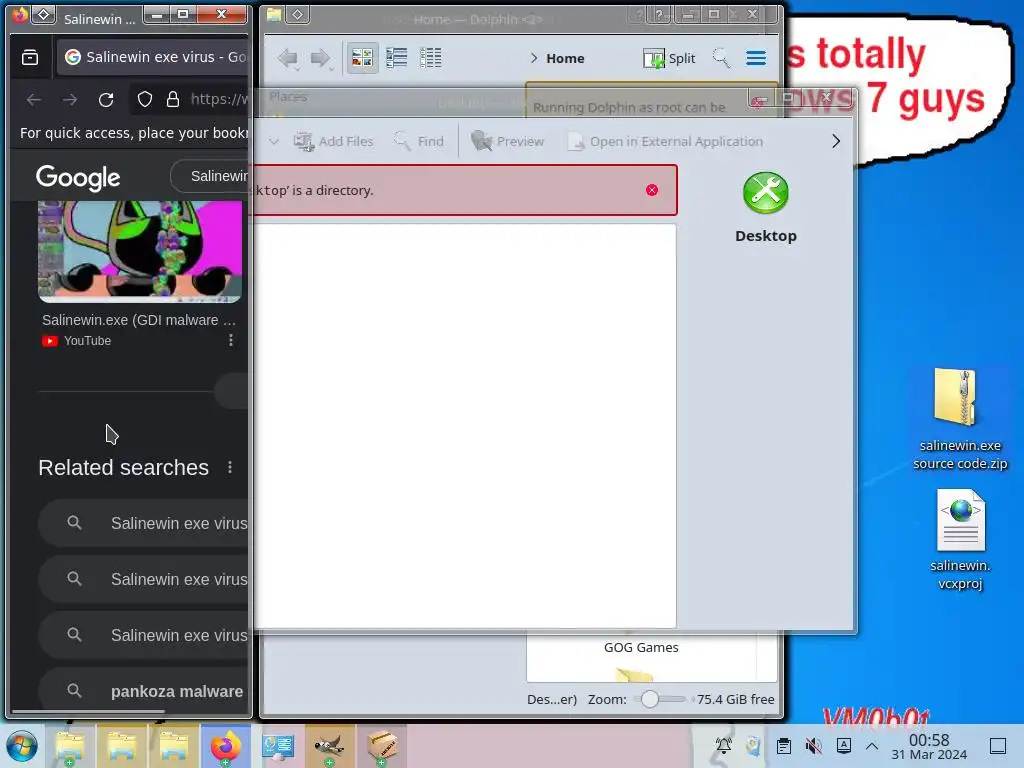Expand Dolphin breadcrumb chevron before Home

point(534,58)
